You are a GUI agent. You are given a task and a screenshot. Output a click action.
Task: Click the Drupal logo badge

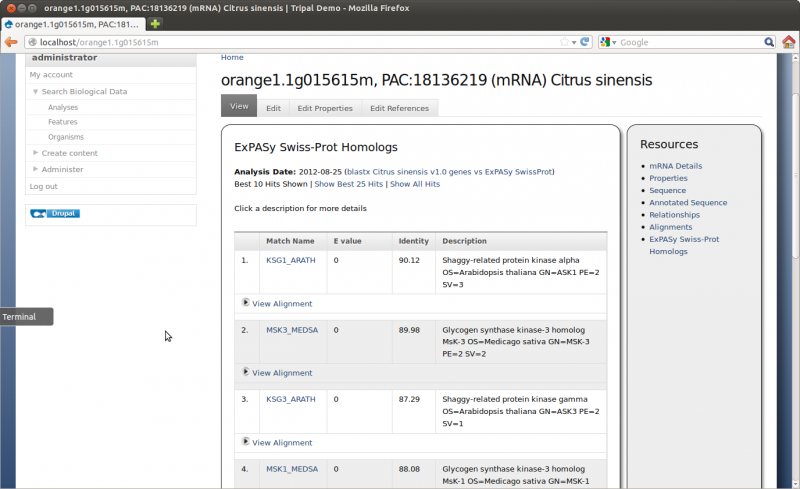tap(55, 213)
